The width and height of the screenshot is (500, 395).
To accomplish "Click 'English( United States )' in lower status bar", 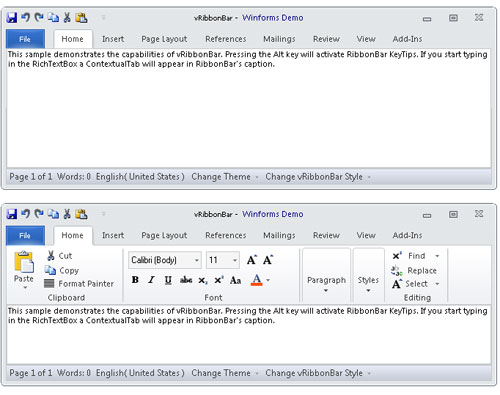I will [140, 373].
